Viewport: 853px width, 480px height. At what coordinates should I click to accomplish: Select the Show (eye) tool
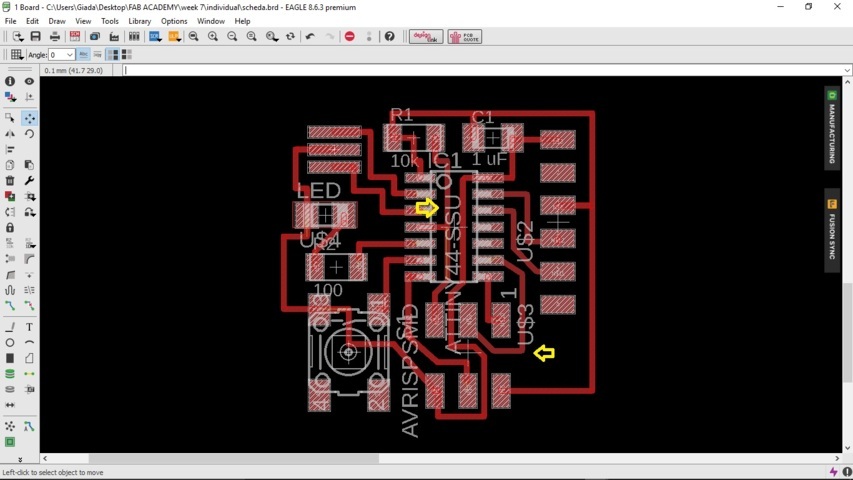pyautogui.click(x=29, y=81)
